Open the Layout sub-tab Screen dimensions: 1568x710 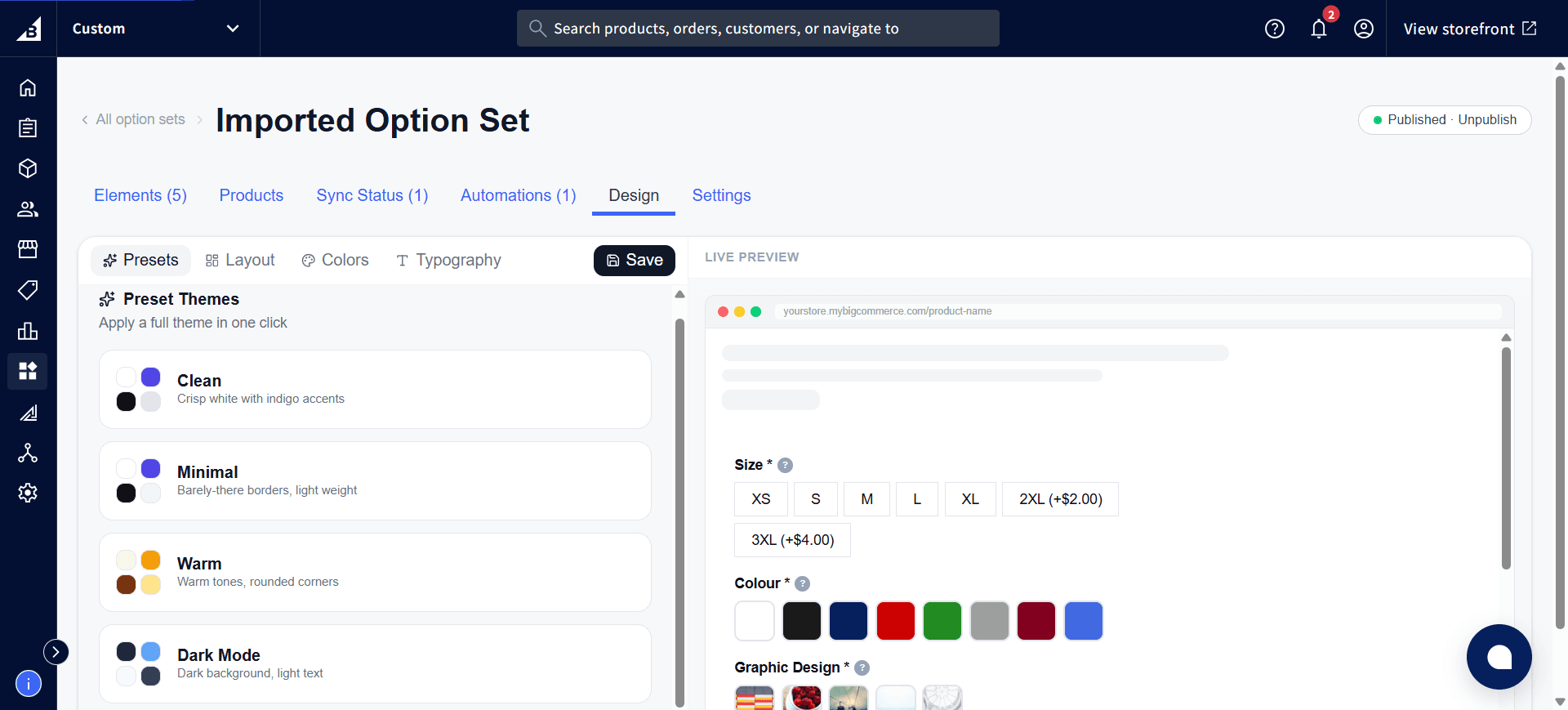click(x=240, y=260)
